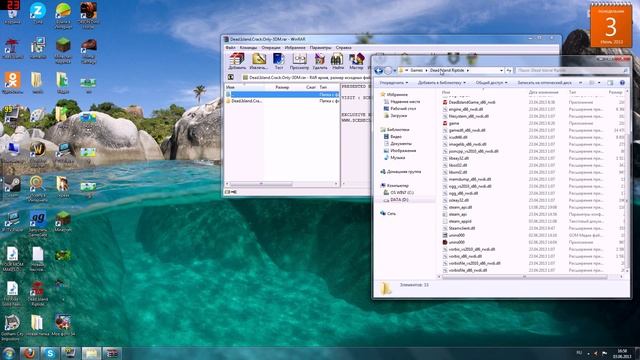Click the Мастер (Wizard) icon in WinRAR
The image size is (640, 360).
point(356,61)
